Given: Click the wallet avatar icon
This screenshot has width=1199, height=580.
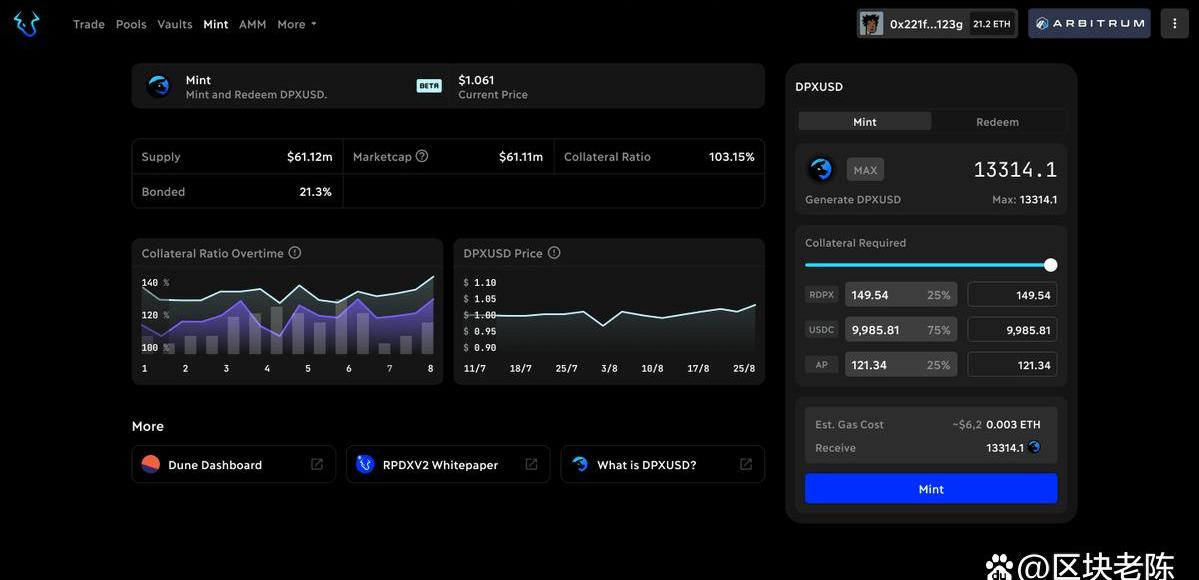Looking at the screenshot, I should 872,24.
